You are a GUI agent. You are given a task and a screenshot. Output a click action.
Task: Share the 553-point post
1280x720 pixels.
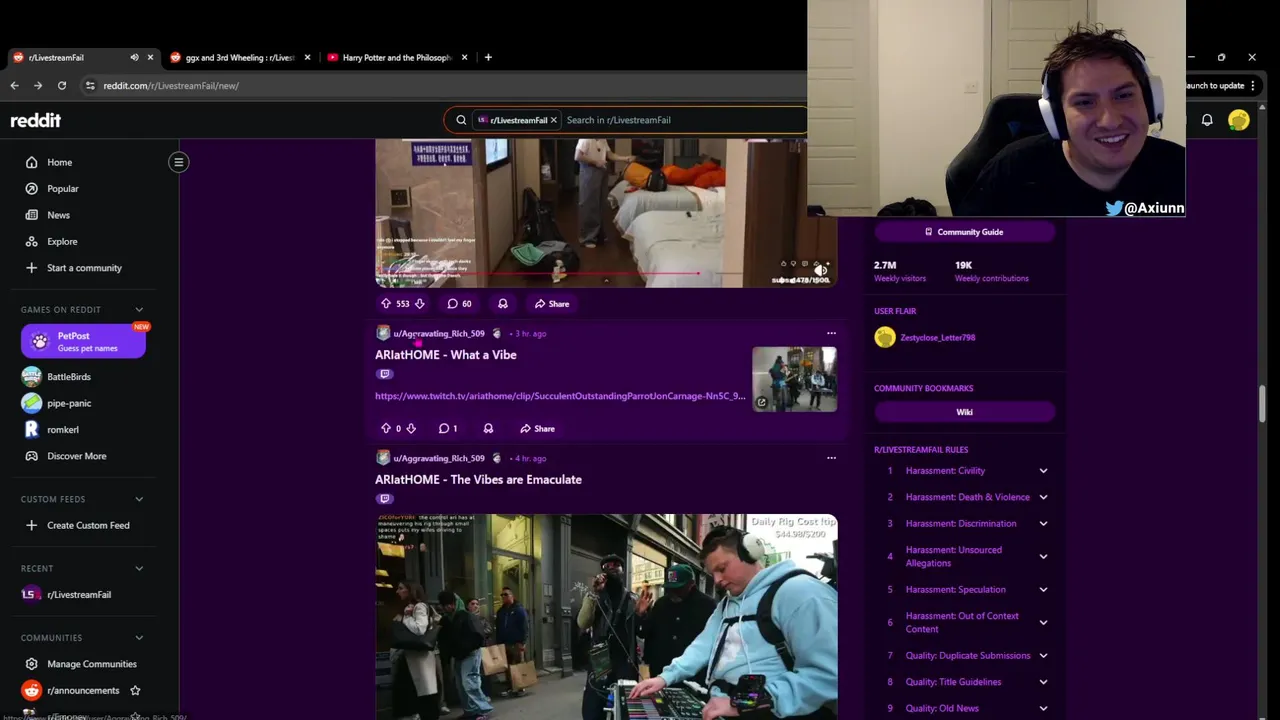pos(552,304)
